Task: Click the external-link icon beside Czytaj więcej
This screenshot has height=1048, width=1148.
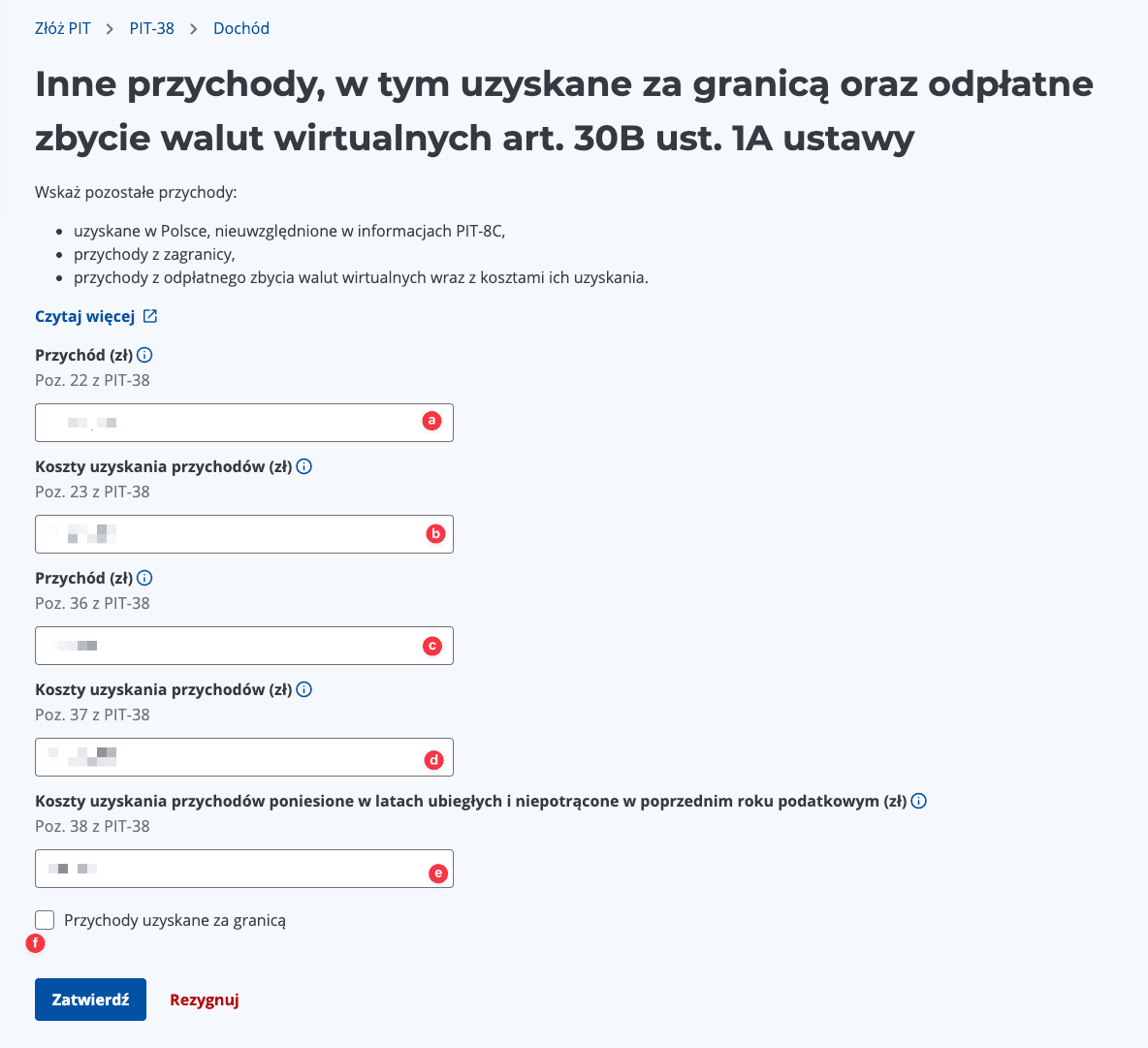Action: click(x=149, y=315)
